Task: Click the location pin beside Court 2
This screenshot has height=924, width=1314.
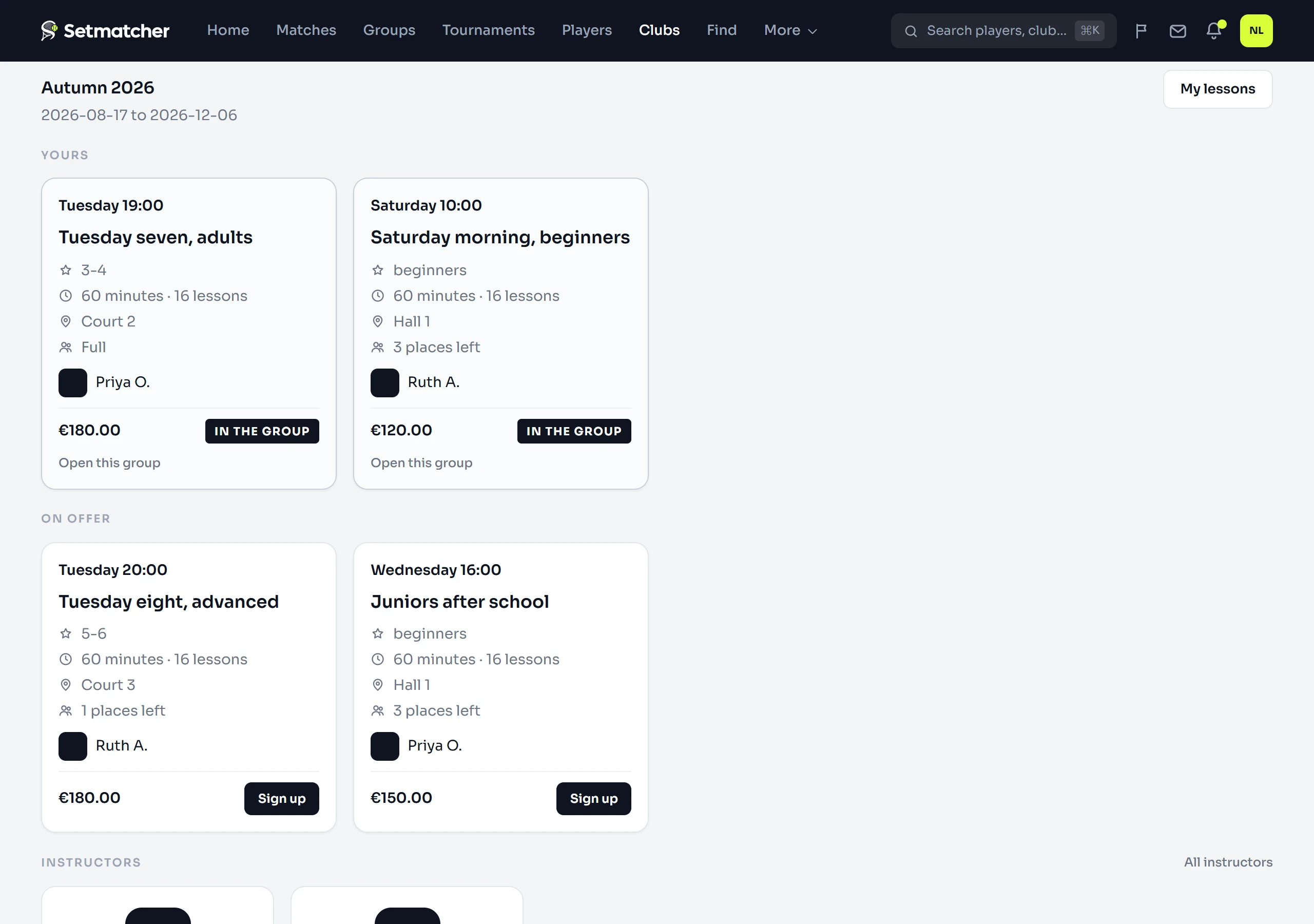Action: pyautogui.click(x=66, y=322)
